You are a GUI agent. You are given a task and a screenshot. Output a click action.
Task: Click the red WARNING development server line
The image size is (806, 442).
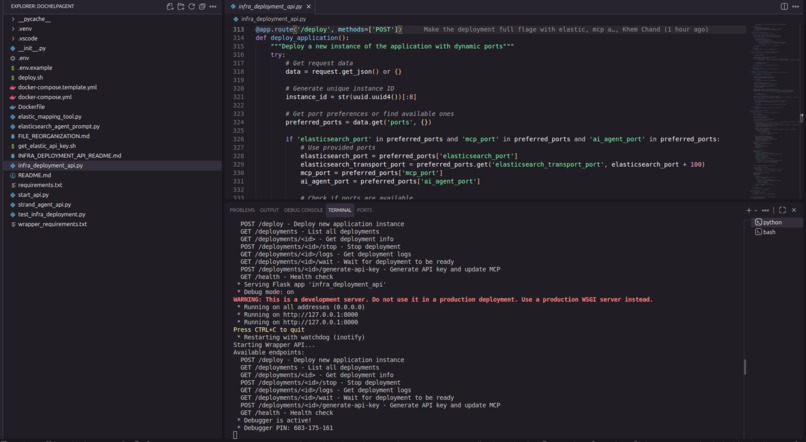(443, 300)
